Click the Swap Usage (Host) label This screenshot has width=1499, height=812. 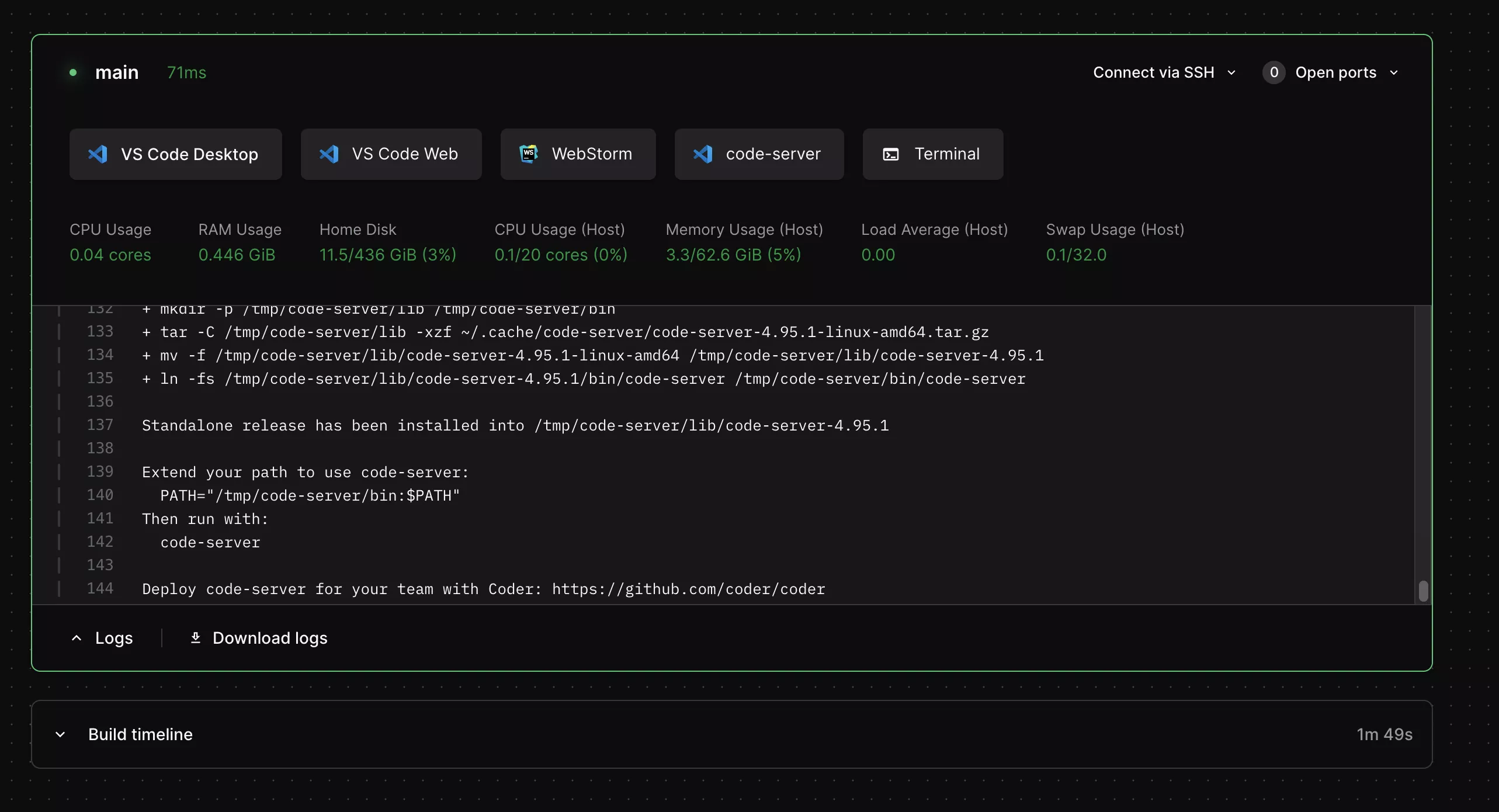(x=1115, y=230)
